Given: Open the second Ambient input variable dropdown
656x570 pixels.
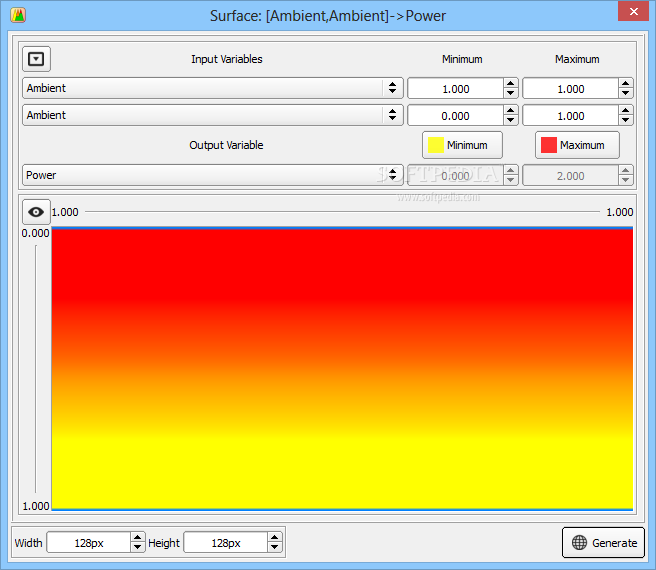Looking at the screenshot, I should (x=213, y=115).
